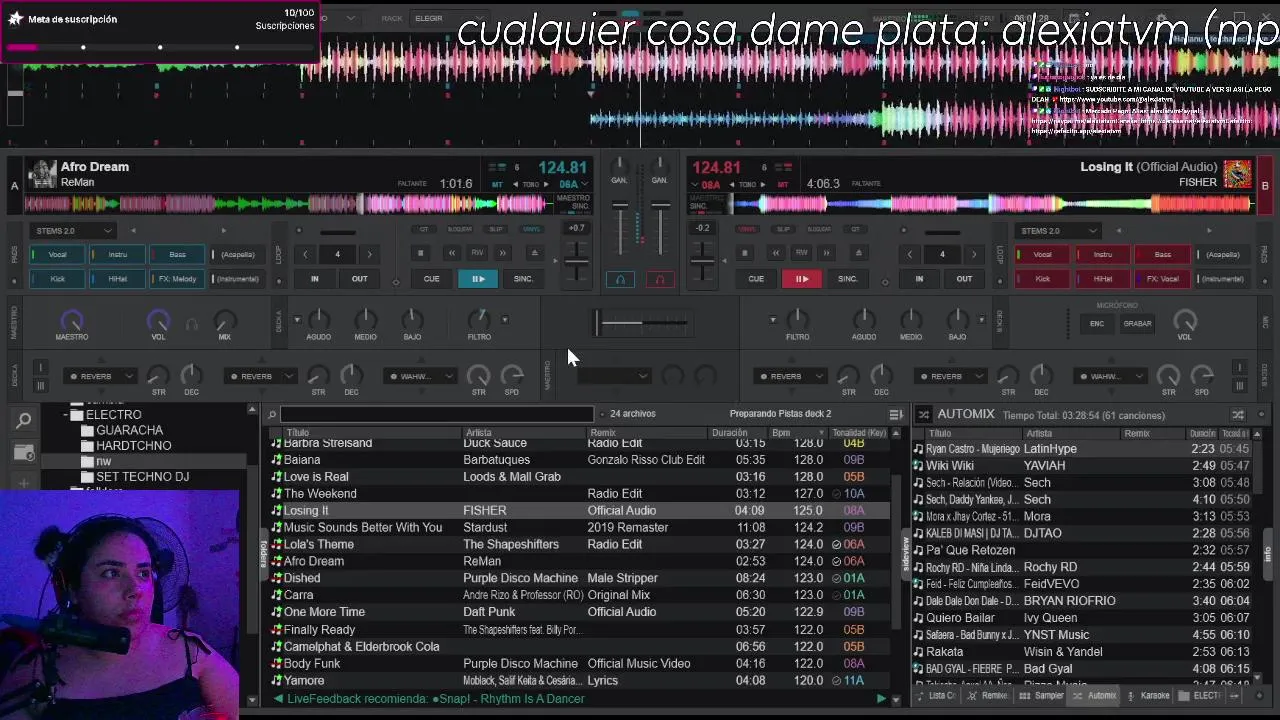The height and width of the screenshot is (720, 1280).
Task: Halve the loop length on deck A
Action: click(x=305, y=254)
